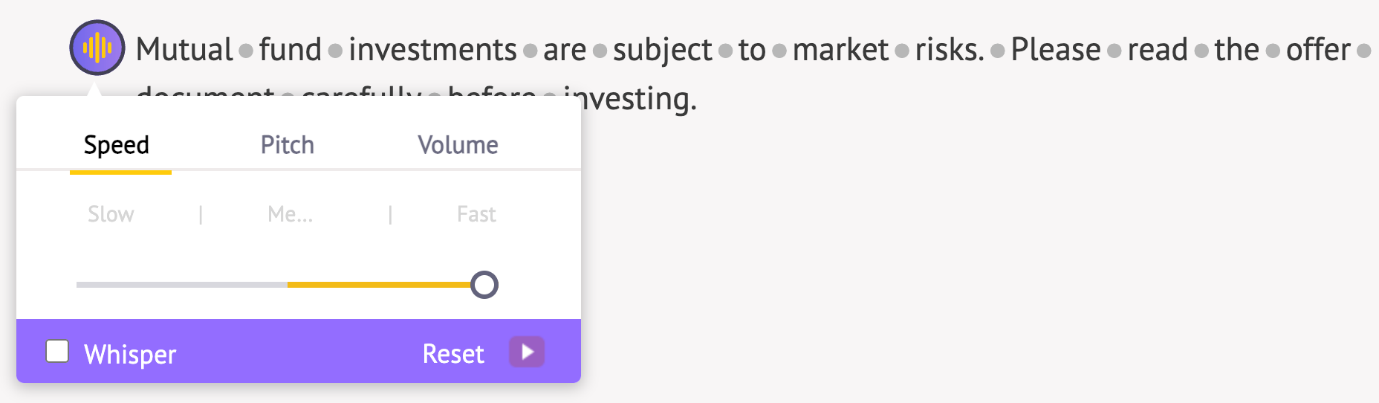Image resolution: width=1379 pixels, height=403 pixels.
Task: Enable the Whisper checkbox
Action: [58, 352]
